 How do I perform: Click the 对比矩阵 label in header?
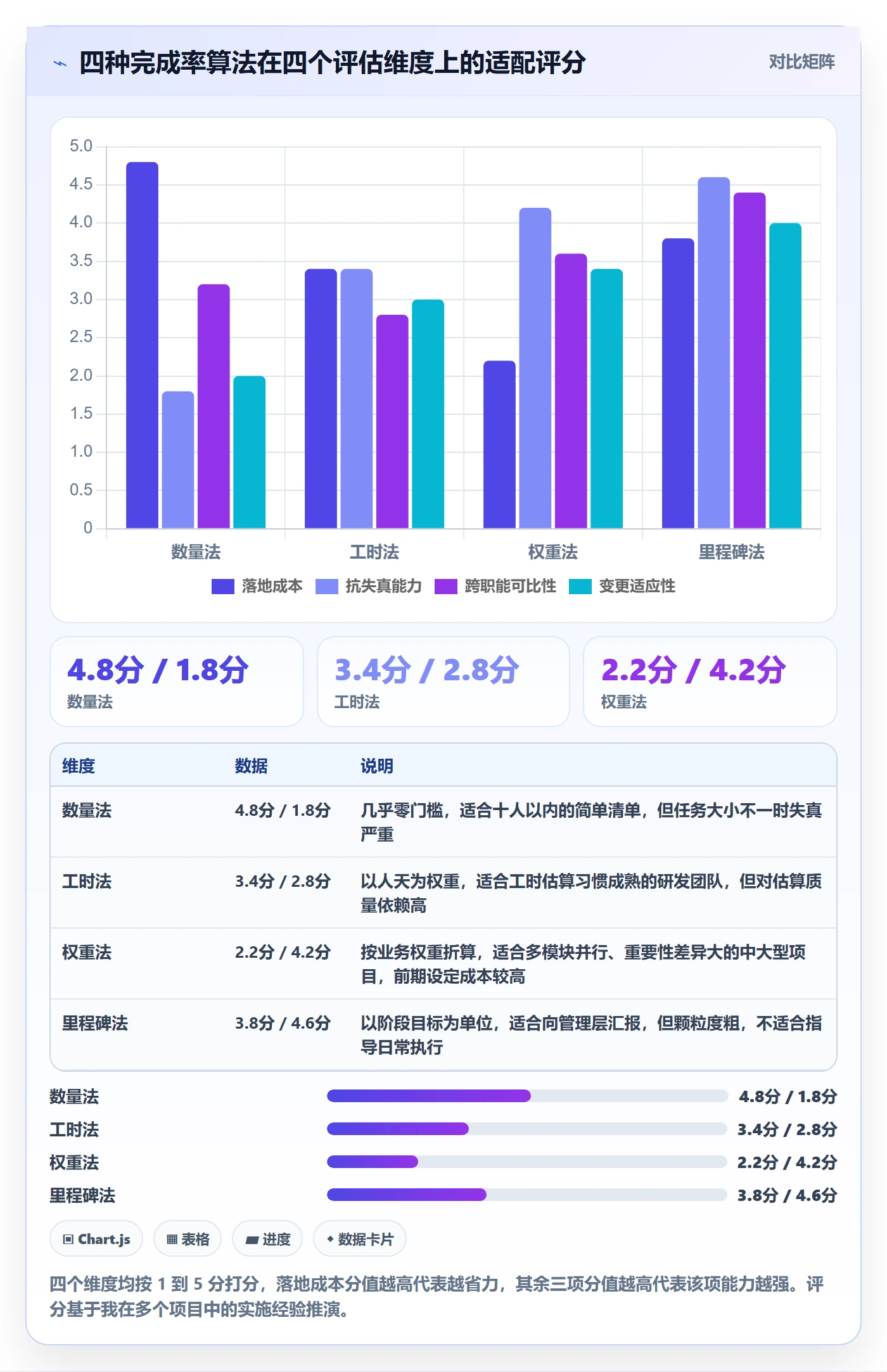tap(801, 62)
